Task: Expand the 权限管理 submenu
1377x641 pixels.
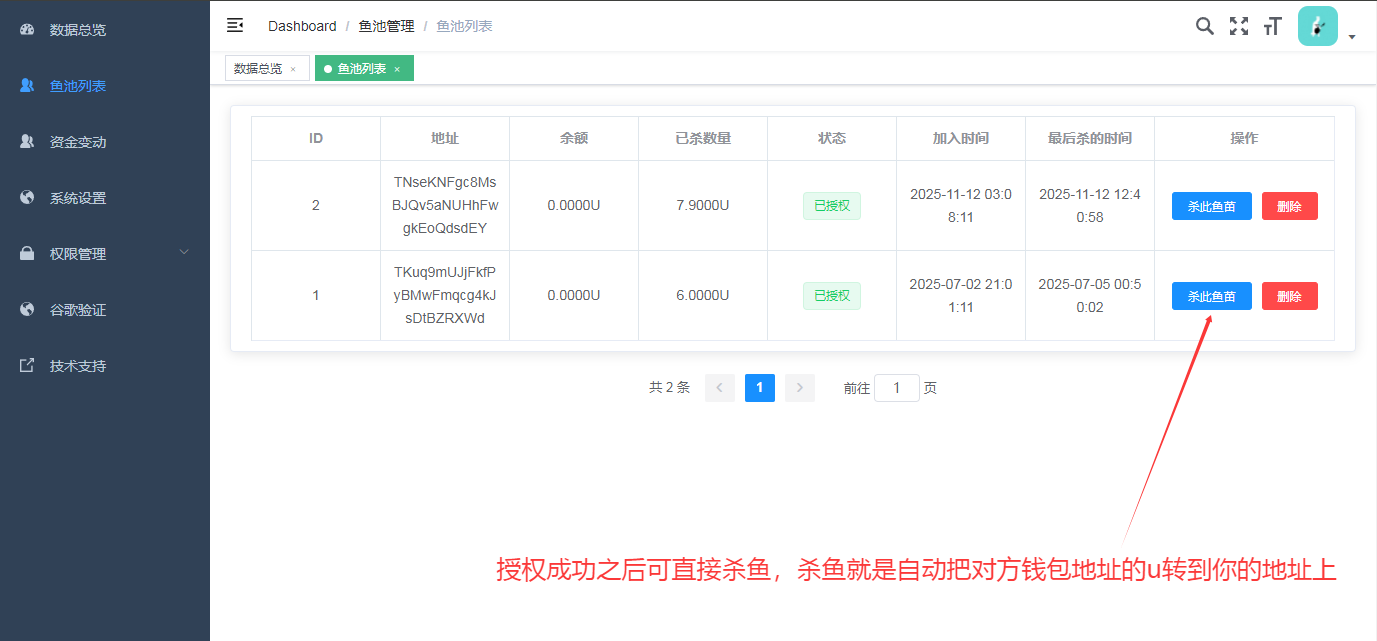Action: point(184,253)
